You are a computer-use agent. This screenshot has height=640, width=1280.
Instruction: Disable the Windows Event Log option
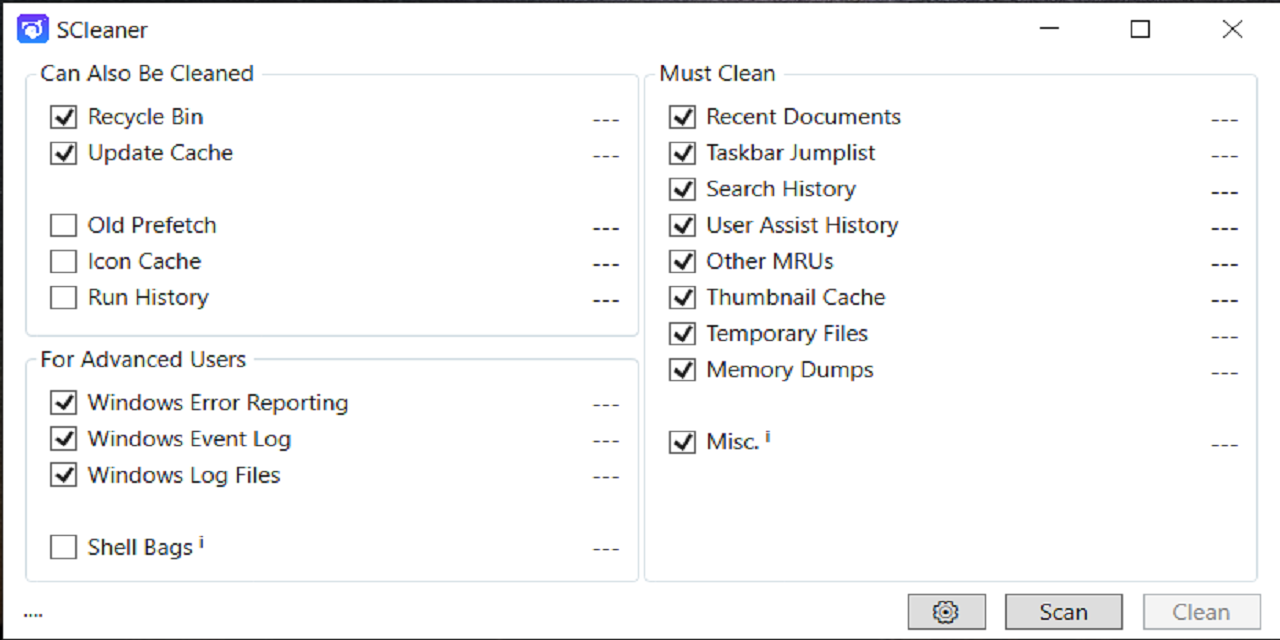[63, 439]
